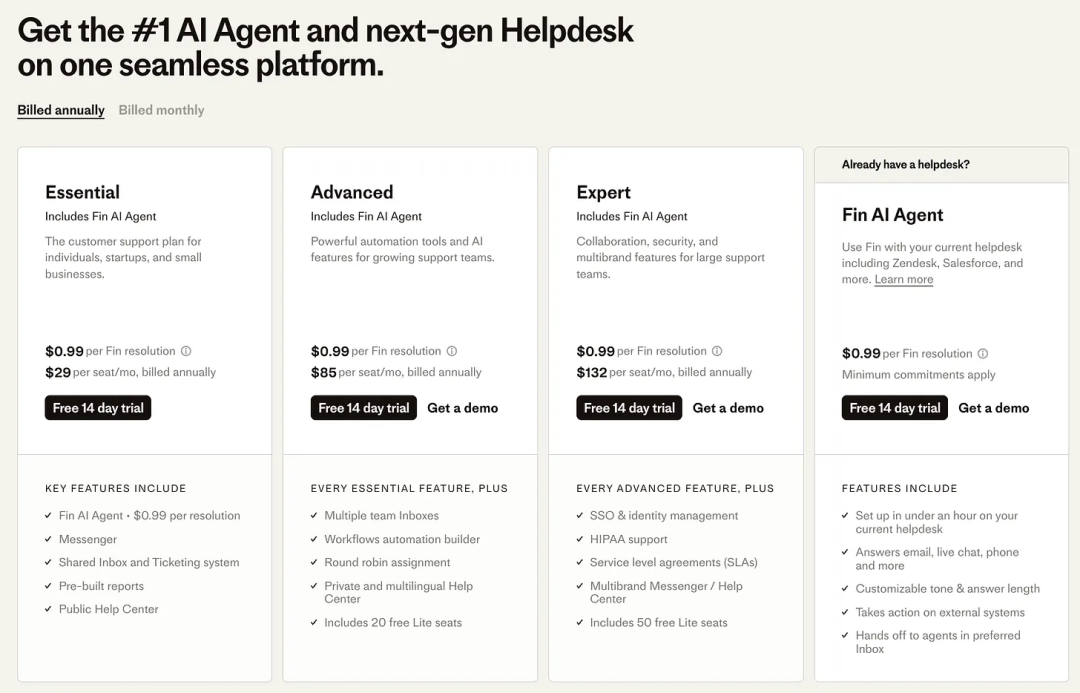The image size is (1080, 693).
Task: Click checkmark next to HIPAA support
Action: (x=578, y=539)
